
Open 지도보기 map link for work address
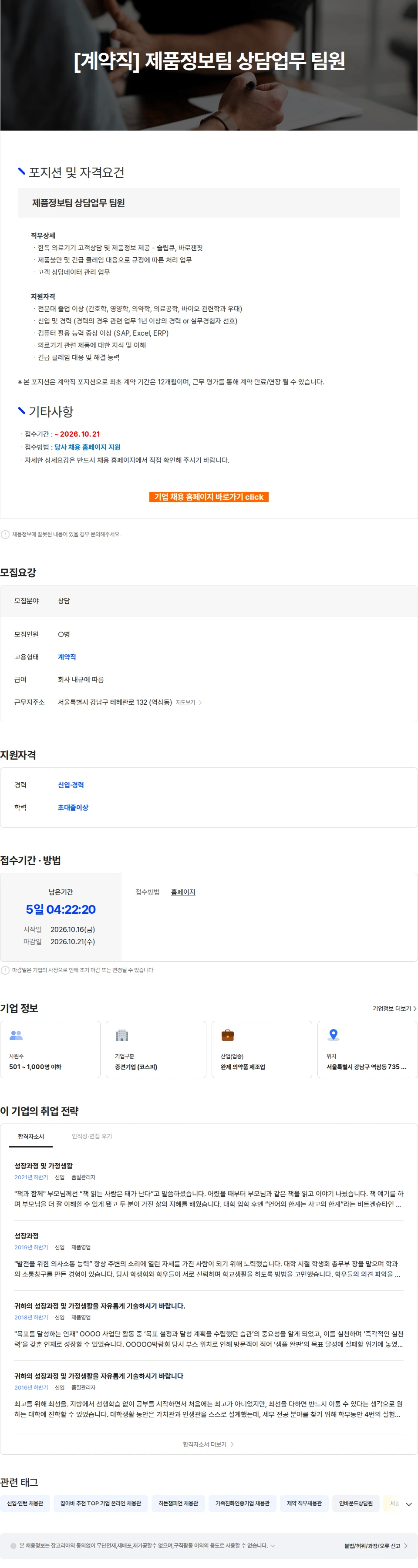[x=185, y=703]
